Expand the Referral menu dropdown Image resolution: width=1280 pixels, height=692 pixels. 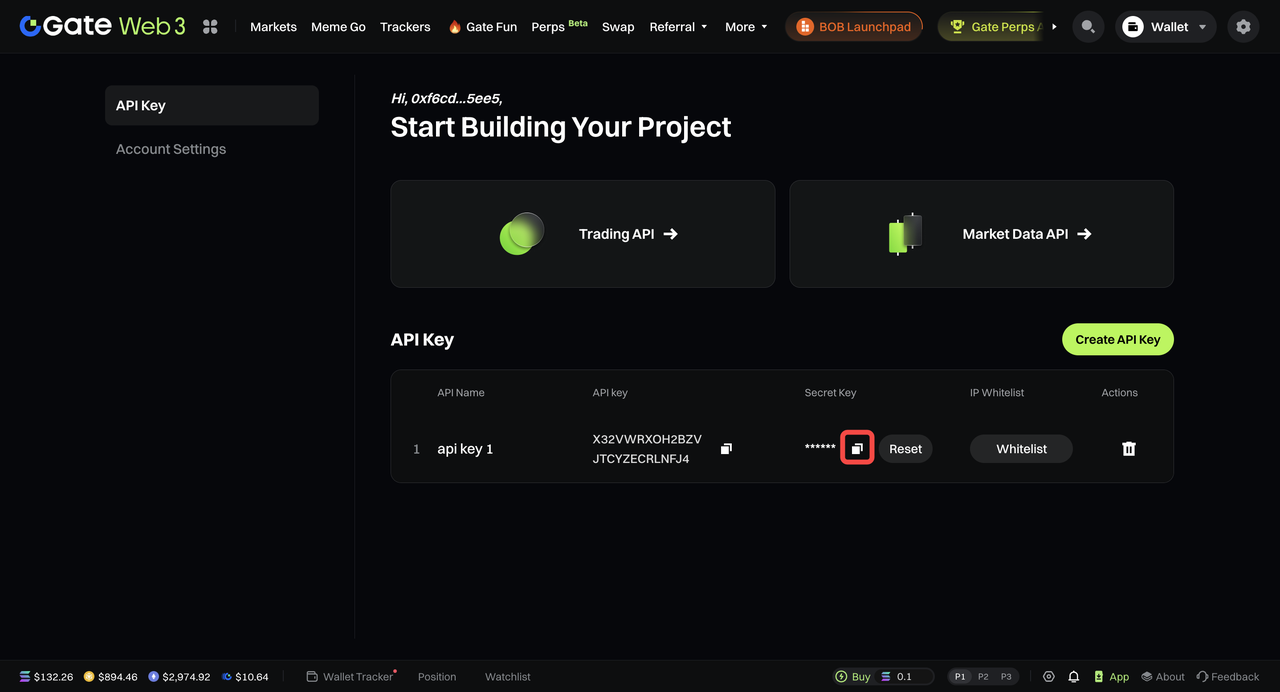(x=678, y=27)
